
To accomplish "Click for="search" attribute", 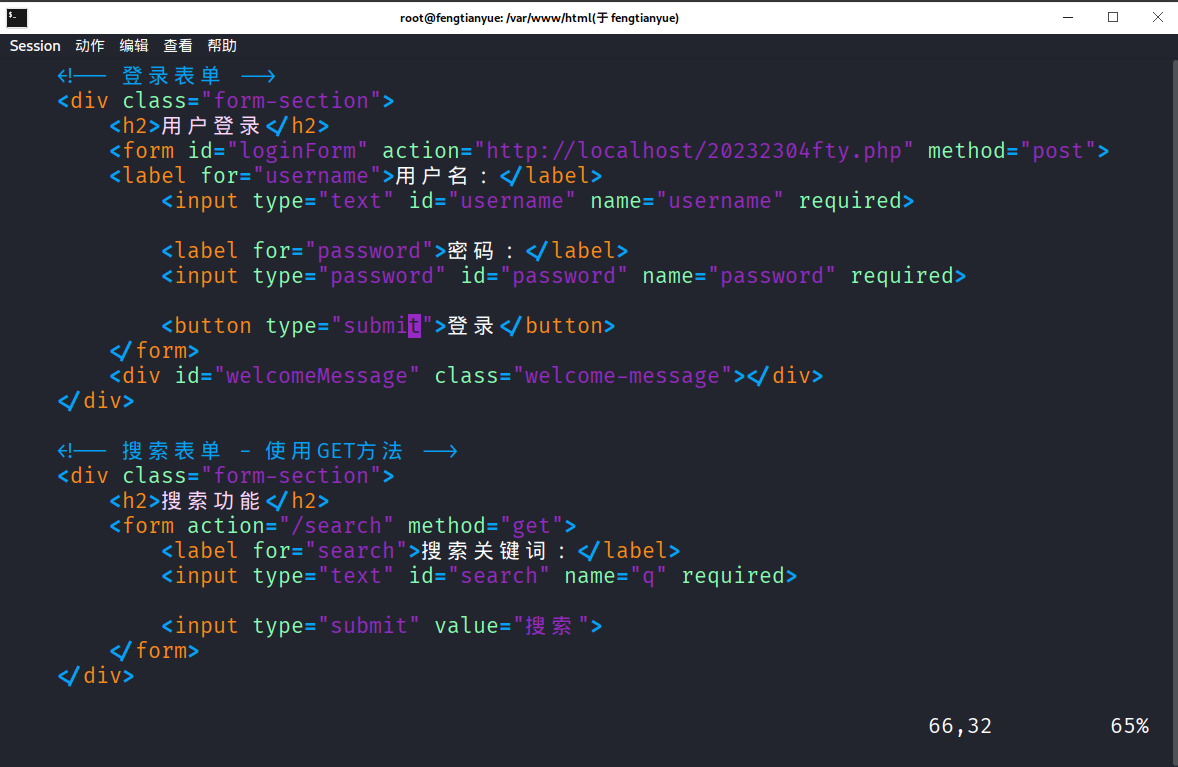I will 331,551.
